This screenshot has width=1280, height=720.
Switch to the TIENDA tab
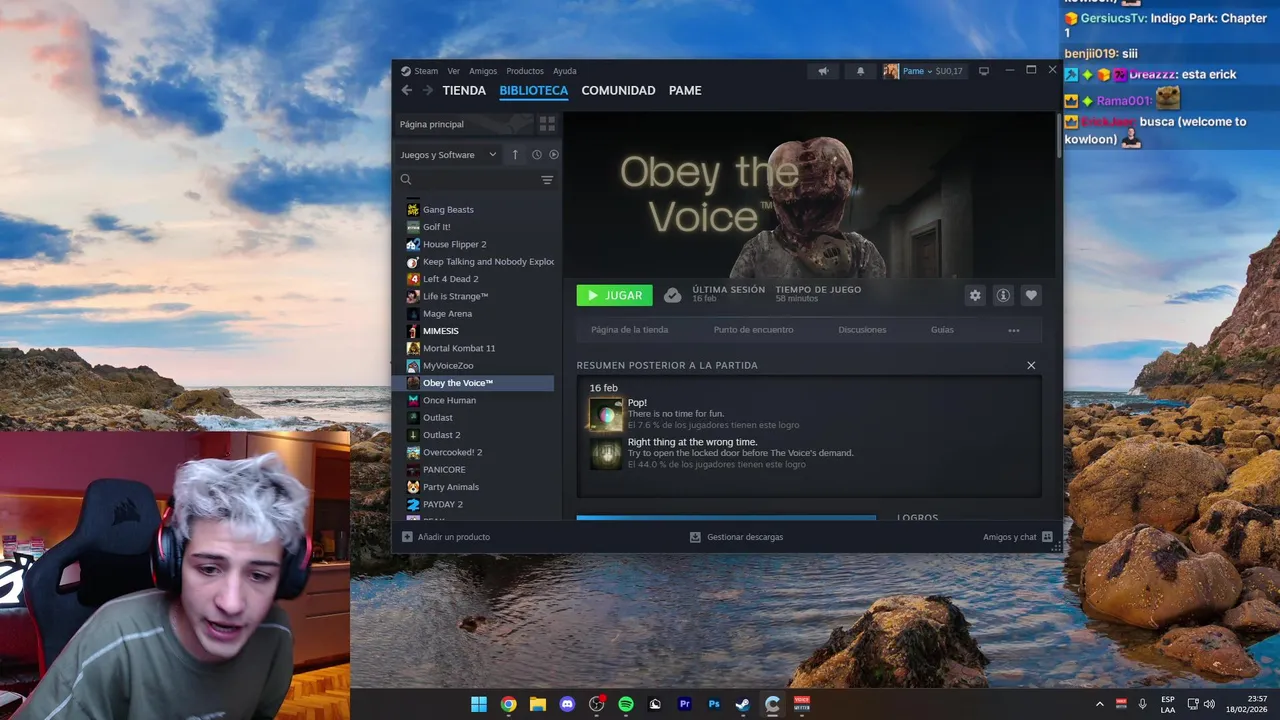point(464,90)
